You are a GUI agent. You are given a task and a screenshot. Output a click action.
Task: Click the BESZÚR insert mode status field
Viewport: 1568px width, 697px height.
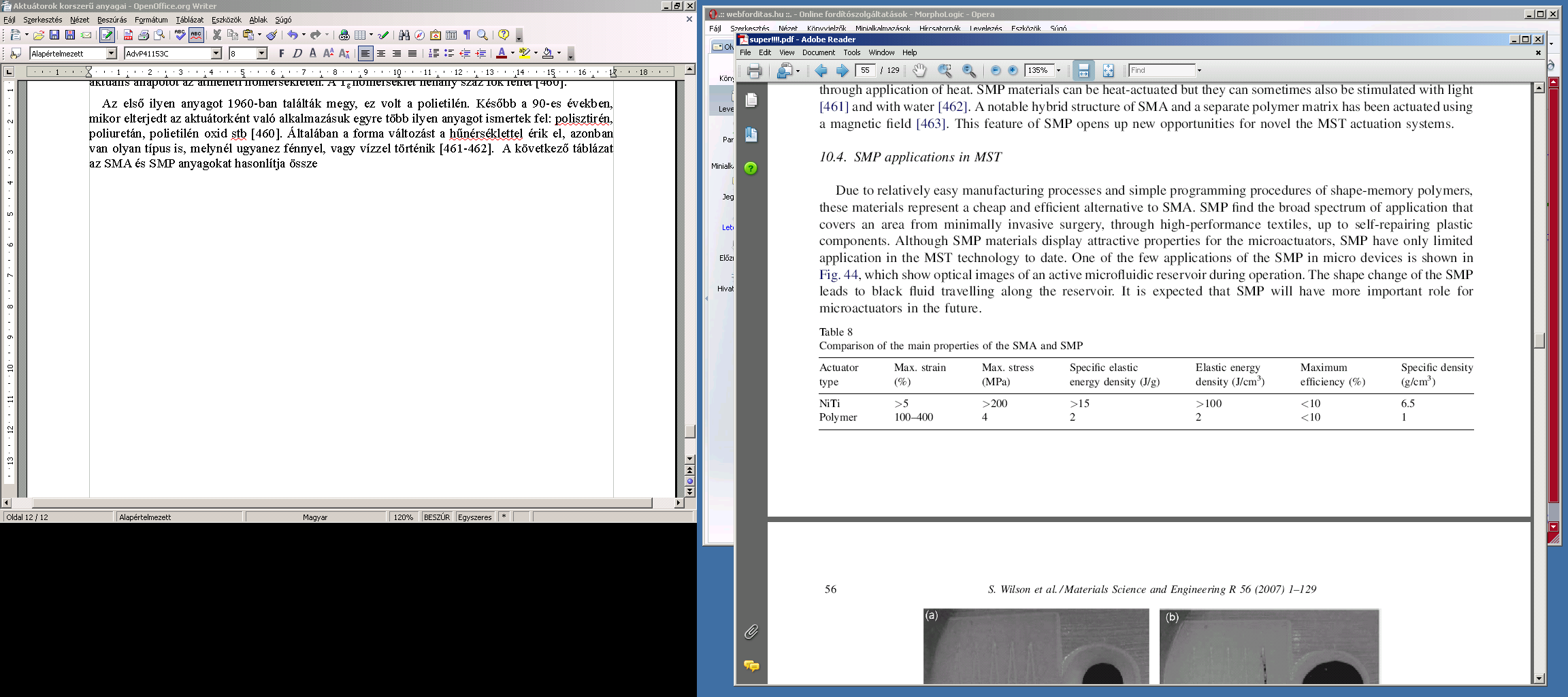(437, 517)
